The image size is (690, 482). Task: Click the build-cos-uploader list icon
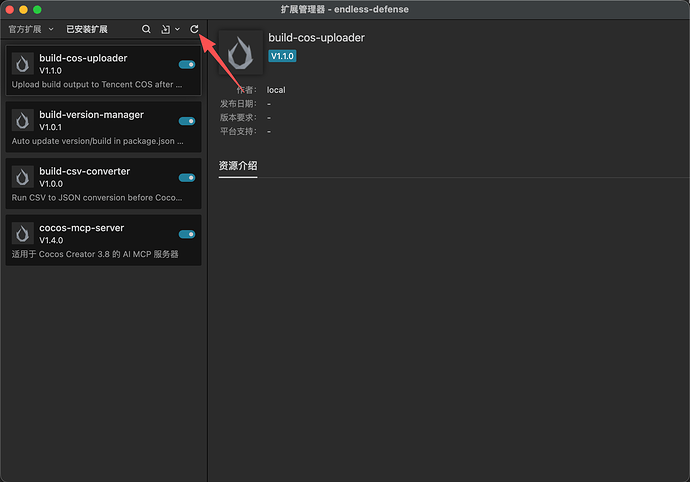(x=22, y=64)
